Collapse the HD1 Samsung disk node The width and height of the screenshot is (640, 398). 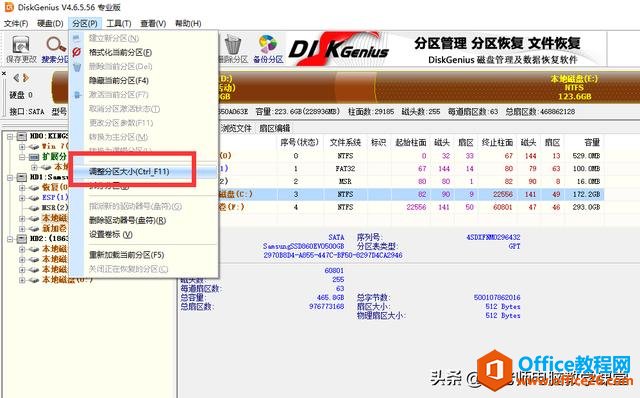[x=10, y=177]
